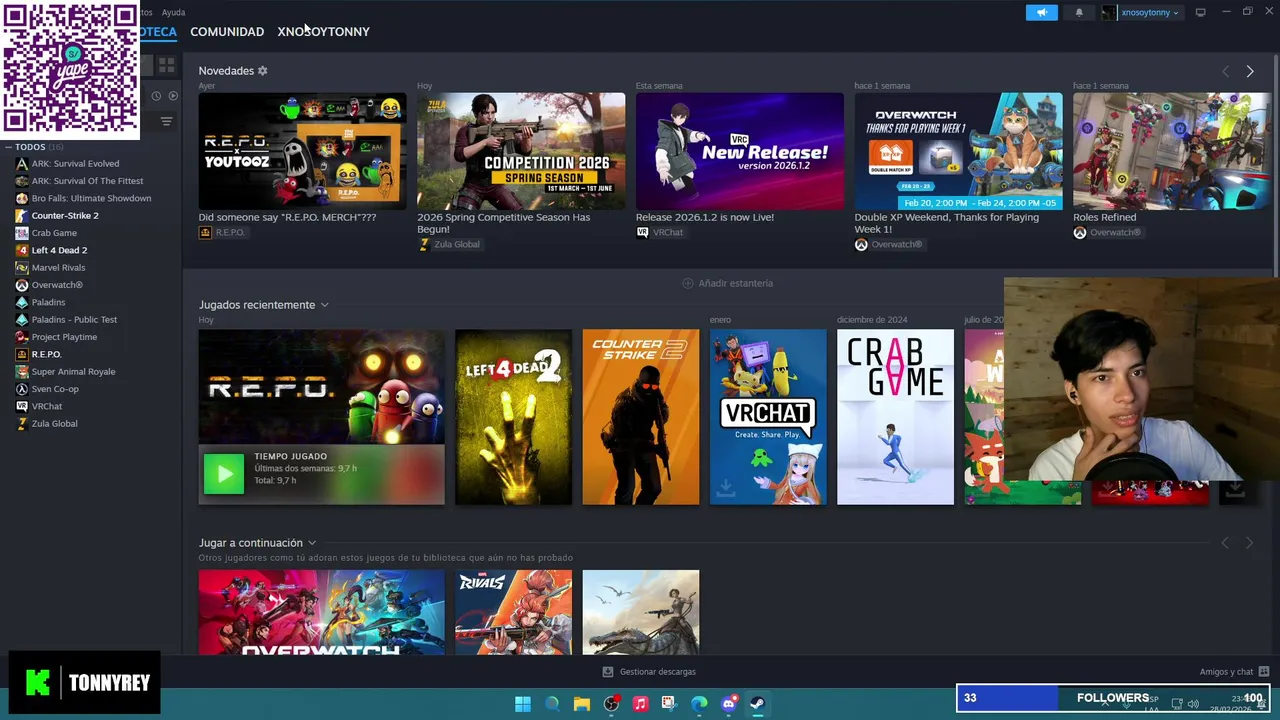Screen dimensions: 1280x720
Task: Select Project Playtime in the game list
Action: coord(64,337)
